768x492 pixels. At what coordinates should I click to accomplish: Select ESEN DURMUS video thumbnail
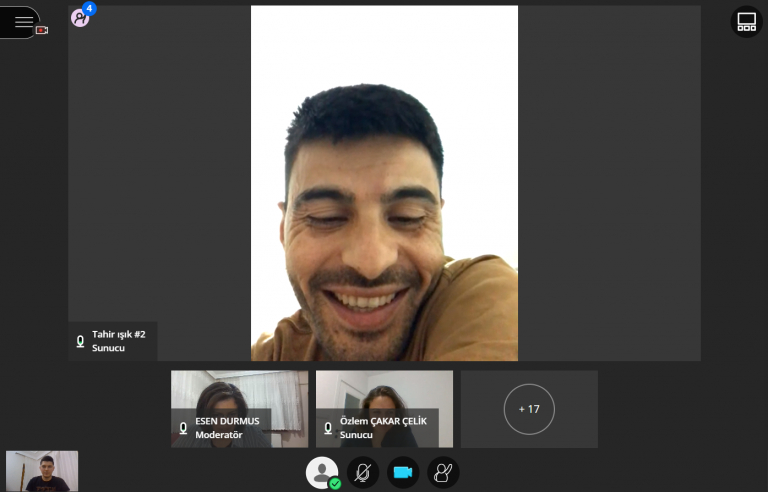240,409
